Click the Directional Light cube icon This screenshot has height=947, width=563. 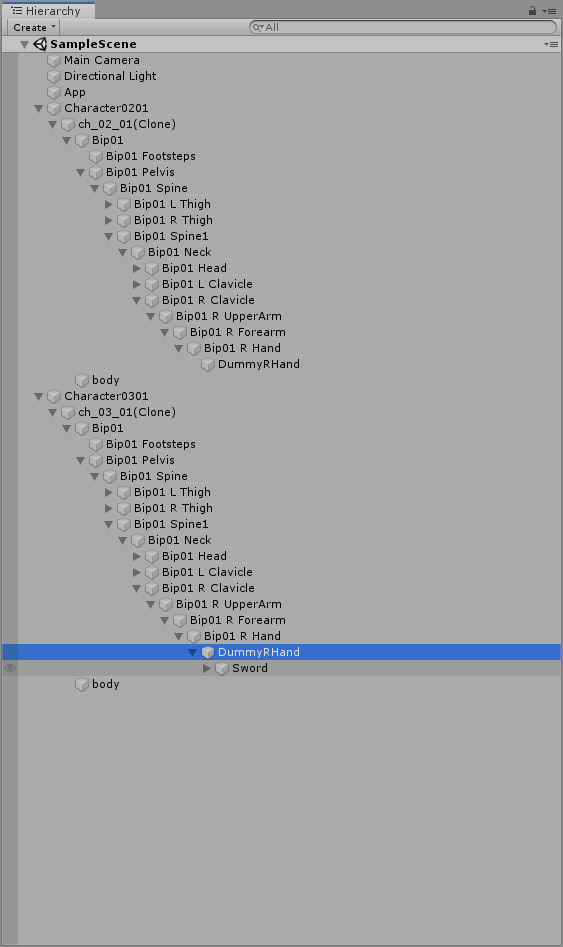pyautogui.click(x=54, y=76)
